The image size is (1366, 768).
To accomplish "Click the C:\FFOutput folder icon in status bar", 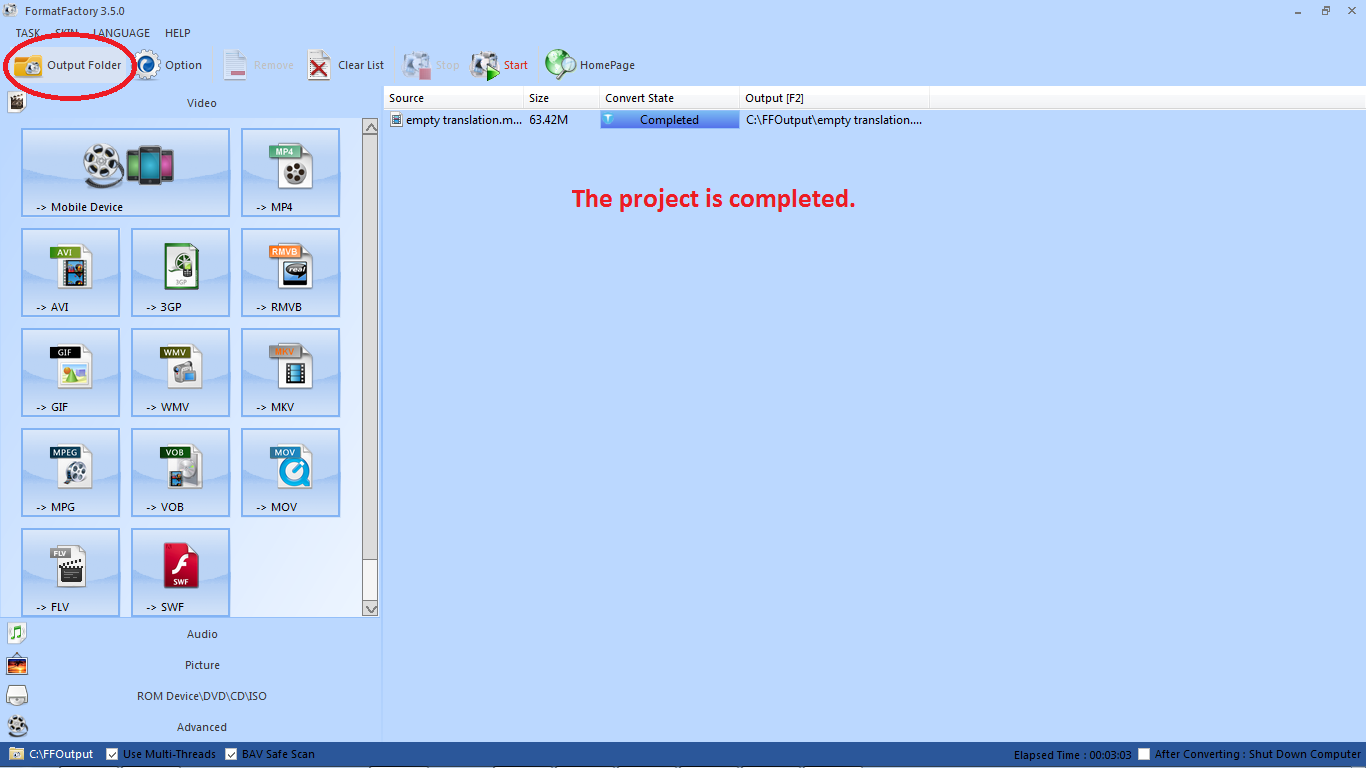I will [17, 754].
